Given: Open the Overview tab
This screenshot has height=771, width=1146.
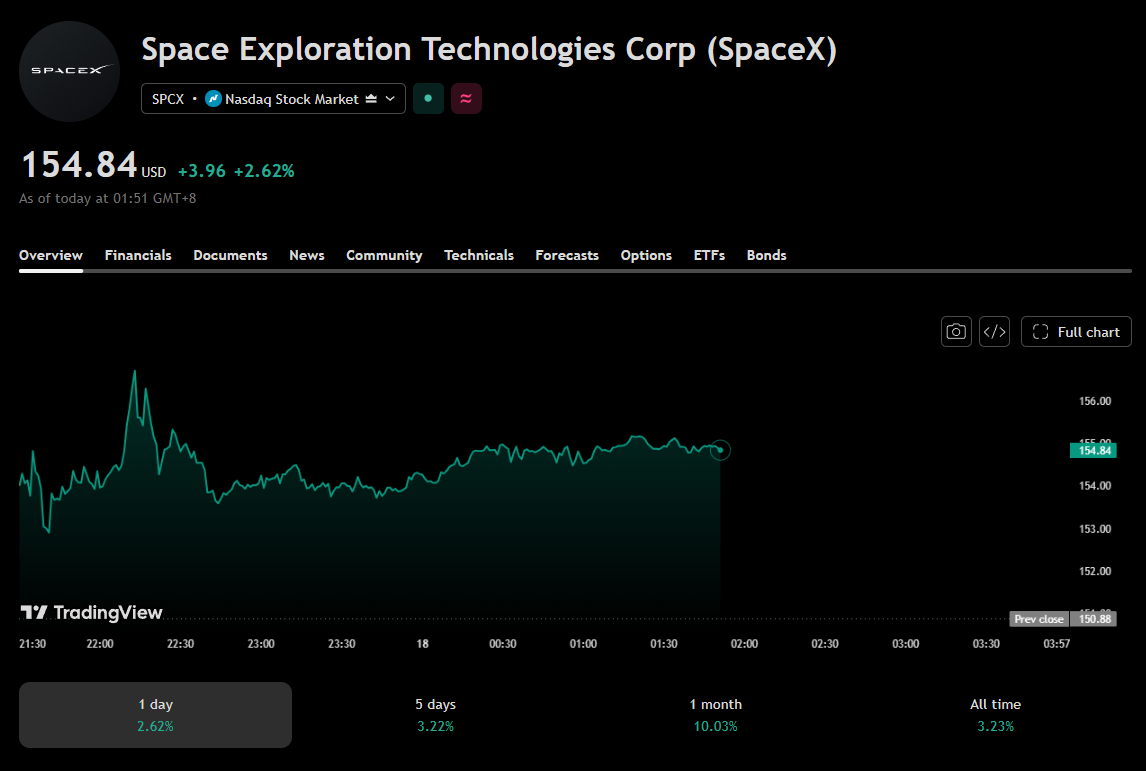Looking at the screenshot, I should point(50,255).
